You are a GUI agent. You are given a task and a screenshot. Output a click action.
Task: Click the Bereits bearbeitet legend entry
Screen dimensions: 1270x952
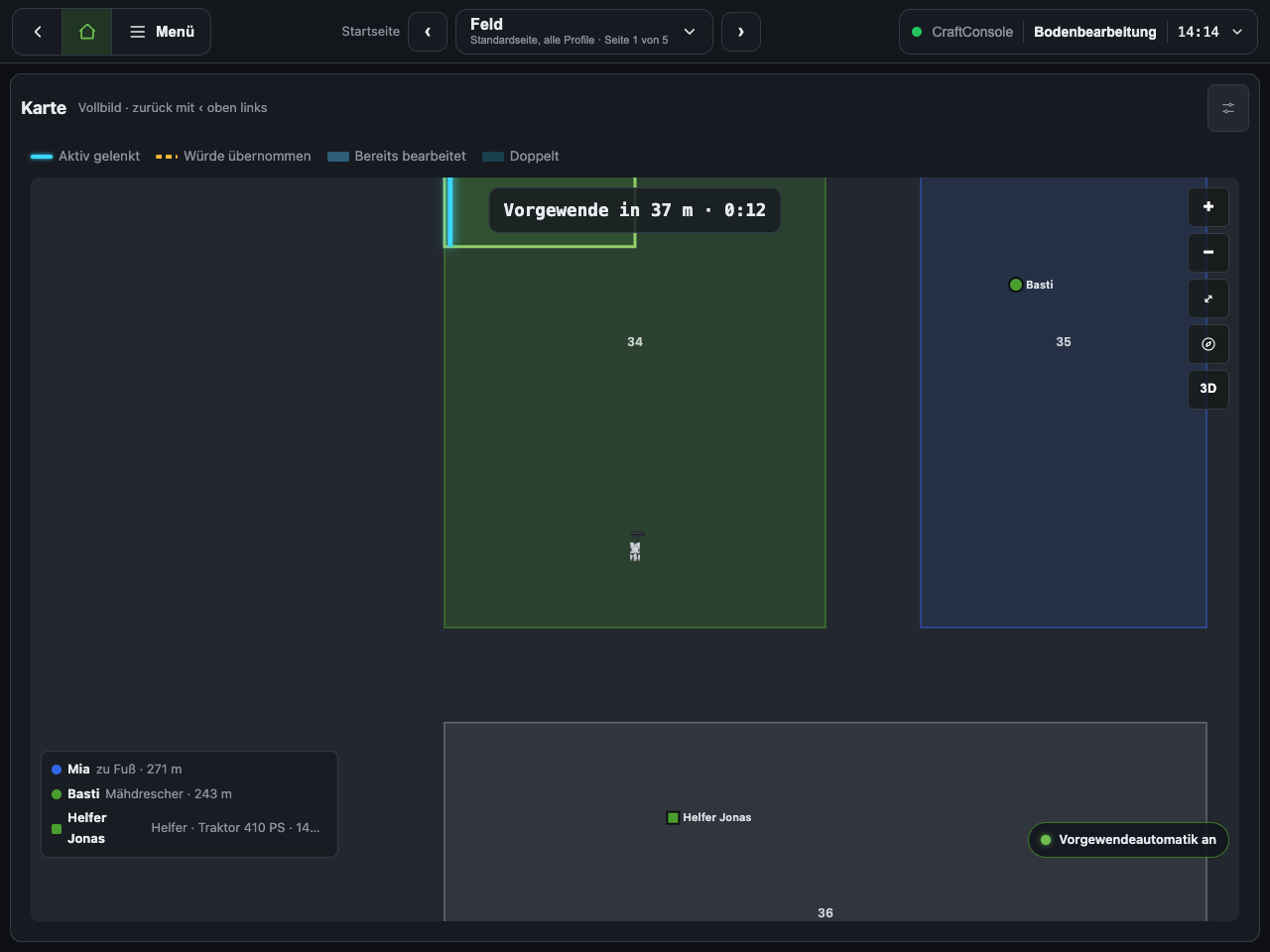pos(397,157)
